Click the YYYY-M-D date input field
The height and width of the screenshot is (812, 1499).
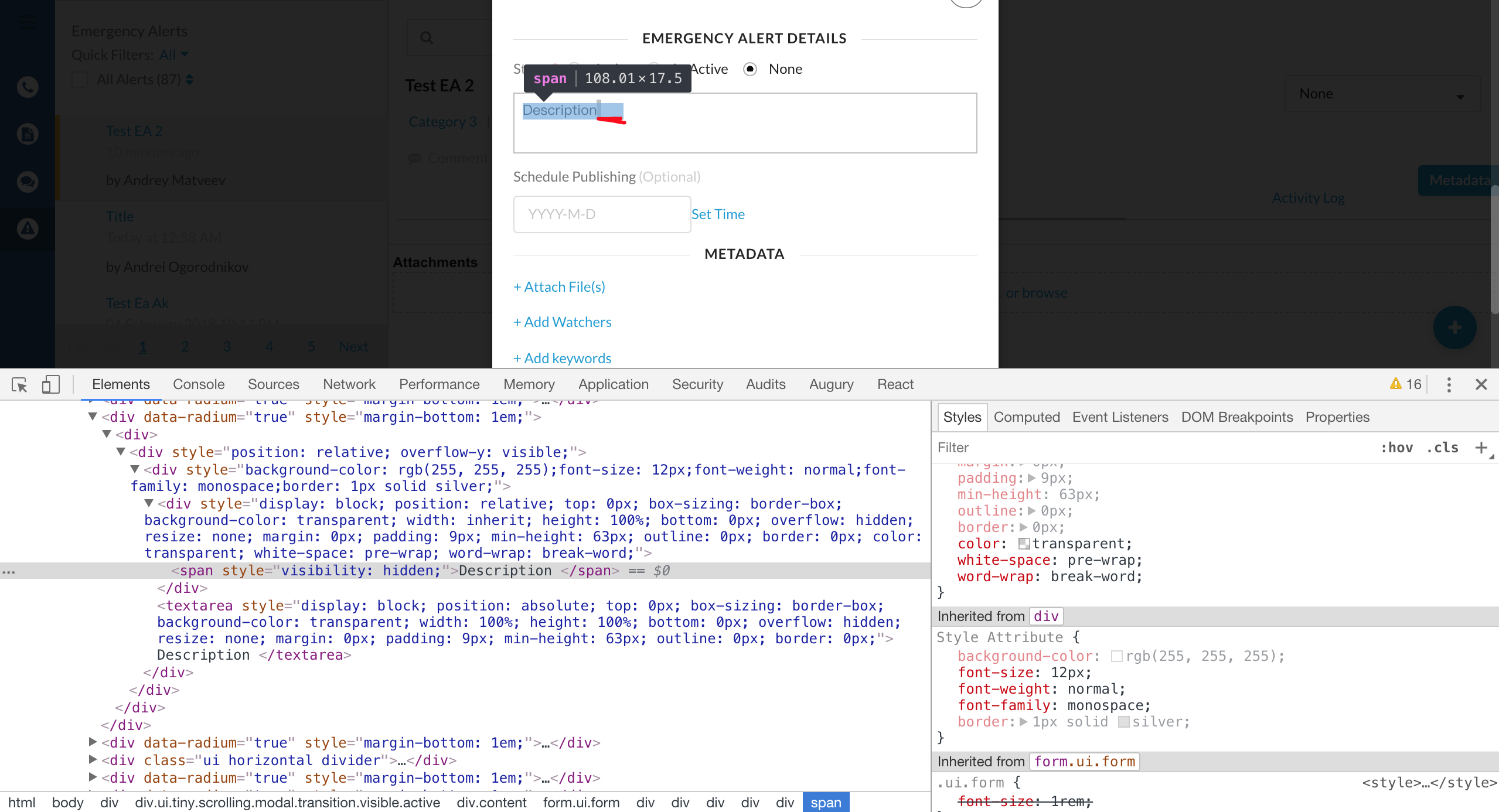(x=601, y=214)
